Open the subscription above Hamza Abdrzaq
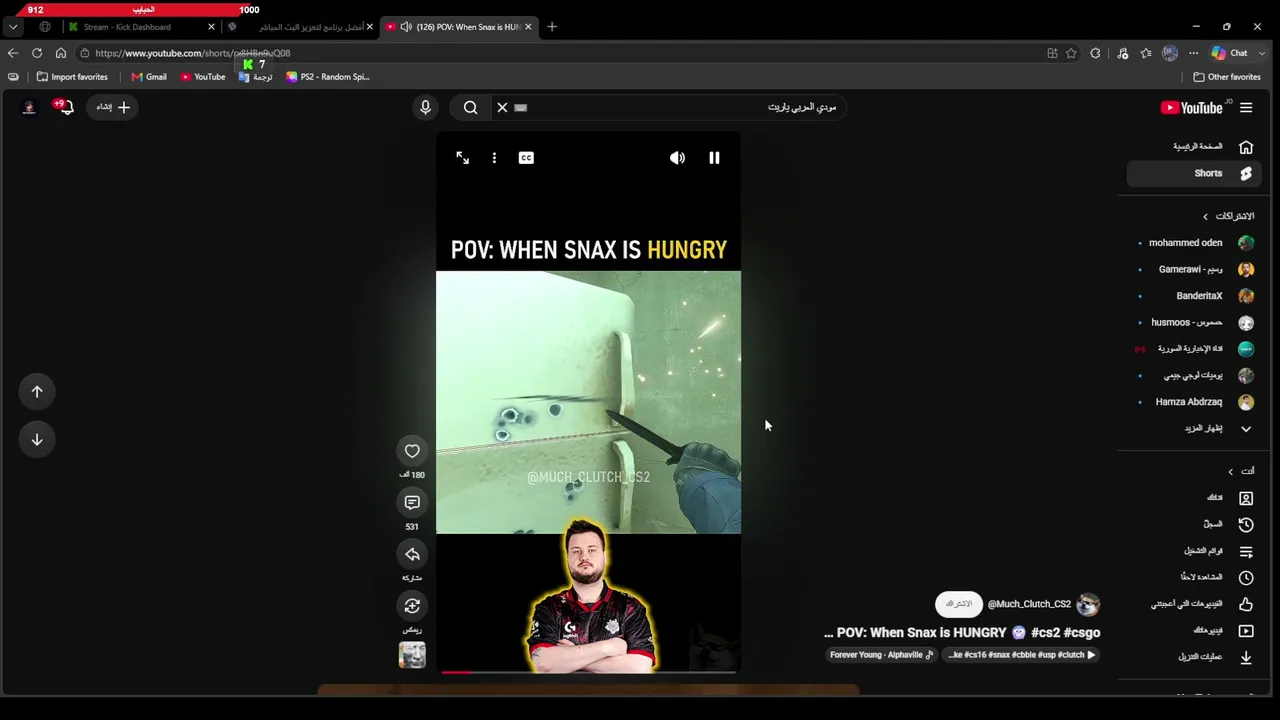 coord(1194,376)
